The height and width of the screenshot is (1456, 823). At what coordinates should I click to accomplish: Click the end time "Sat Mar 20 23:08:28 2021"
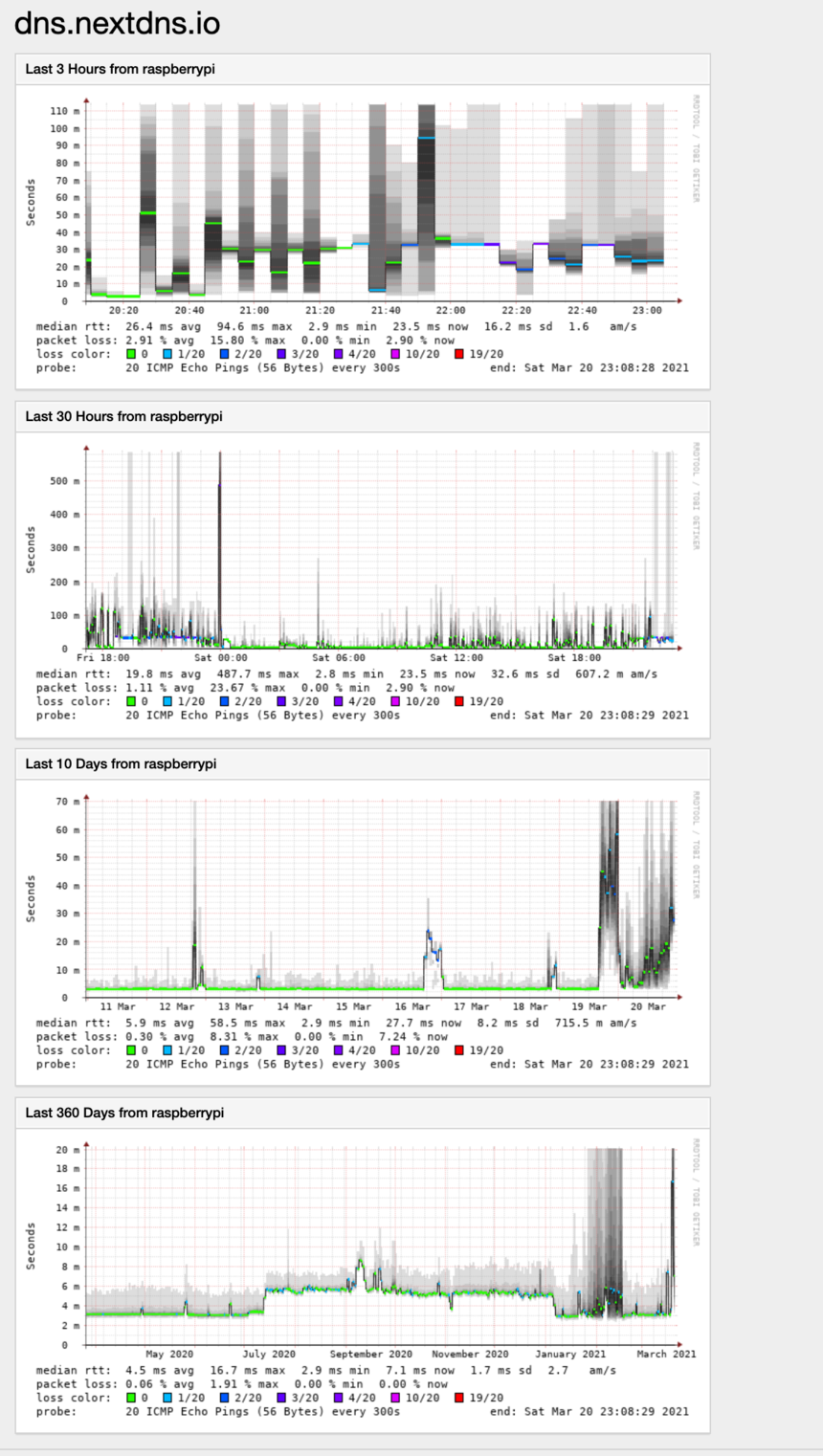point(607,367)
